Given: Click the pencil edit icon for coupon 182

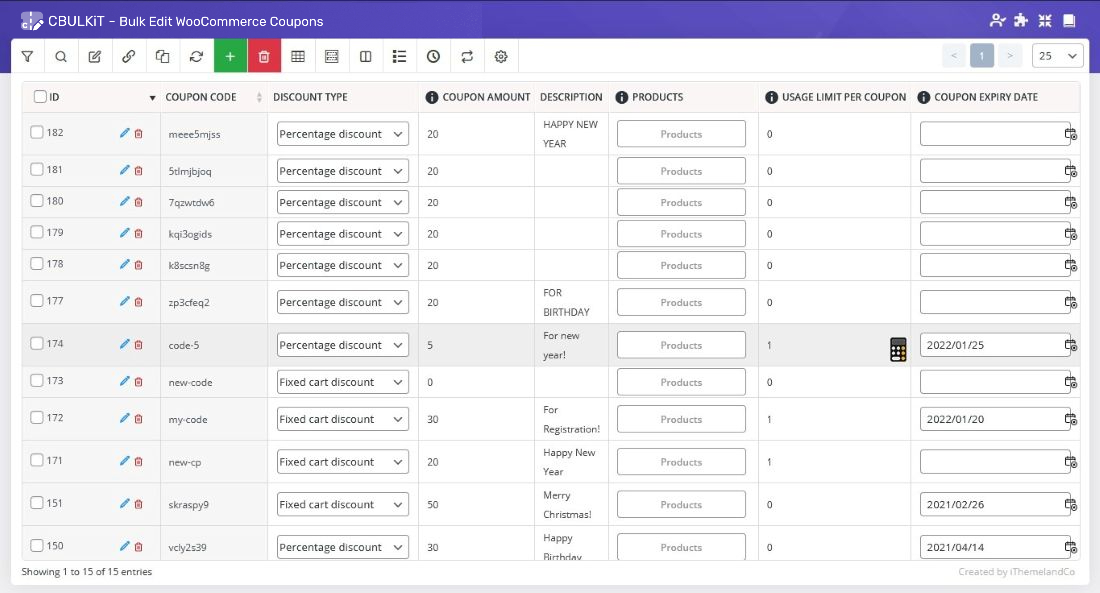Looking at the screenshot, I should [125, 133].
